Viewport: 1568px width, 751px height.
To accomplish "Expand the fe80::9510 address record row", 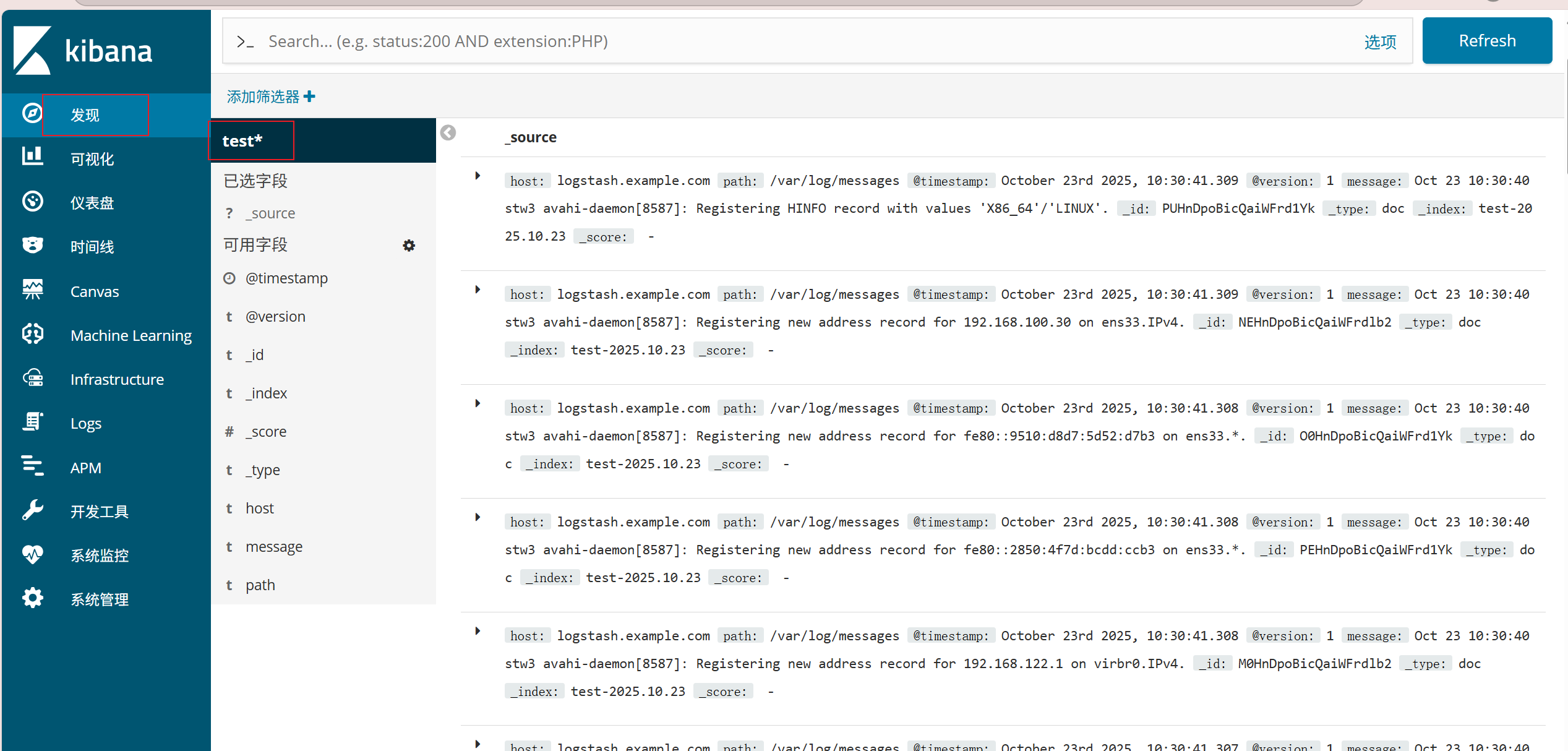I will tap(478, 404).
